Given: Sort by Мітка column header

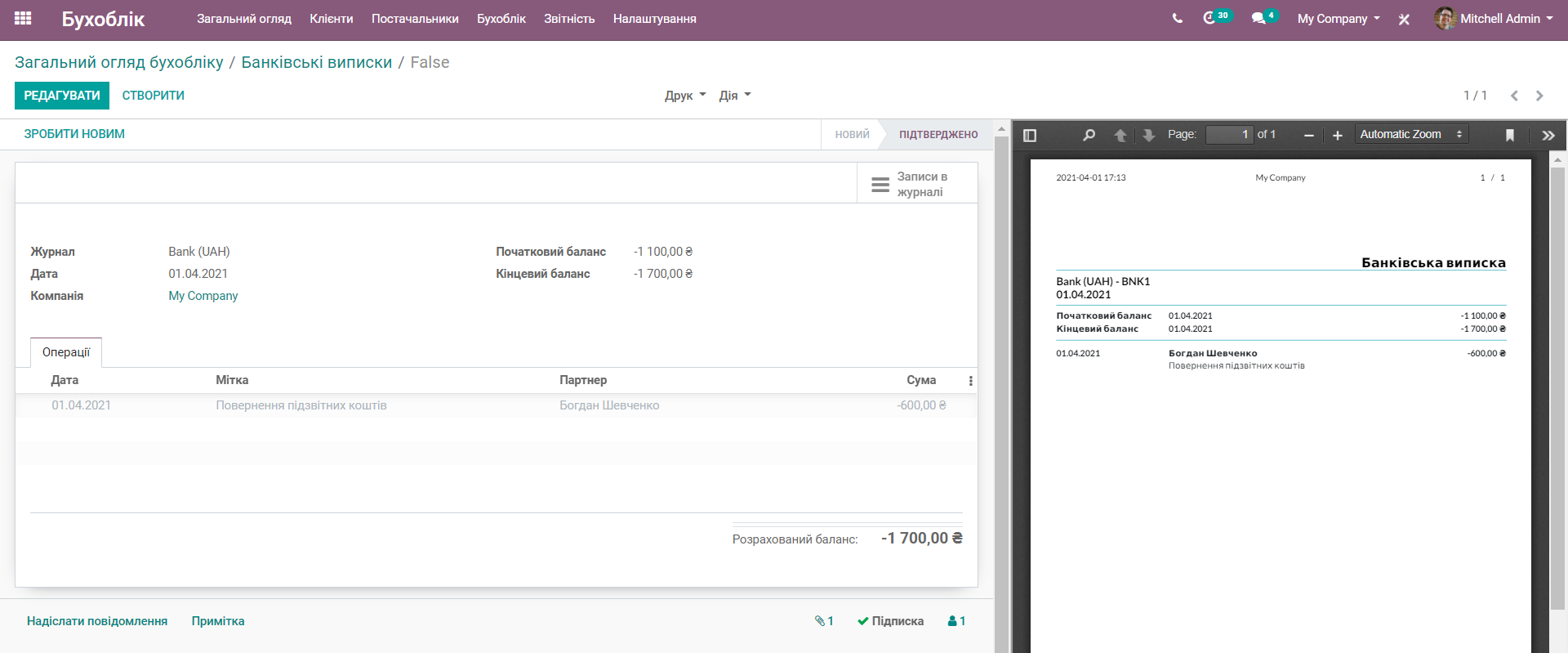Looking at the screenshot, I should (232, 380).
